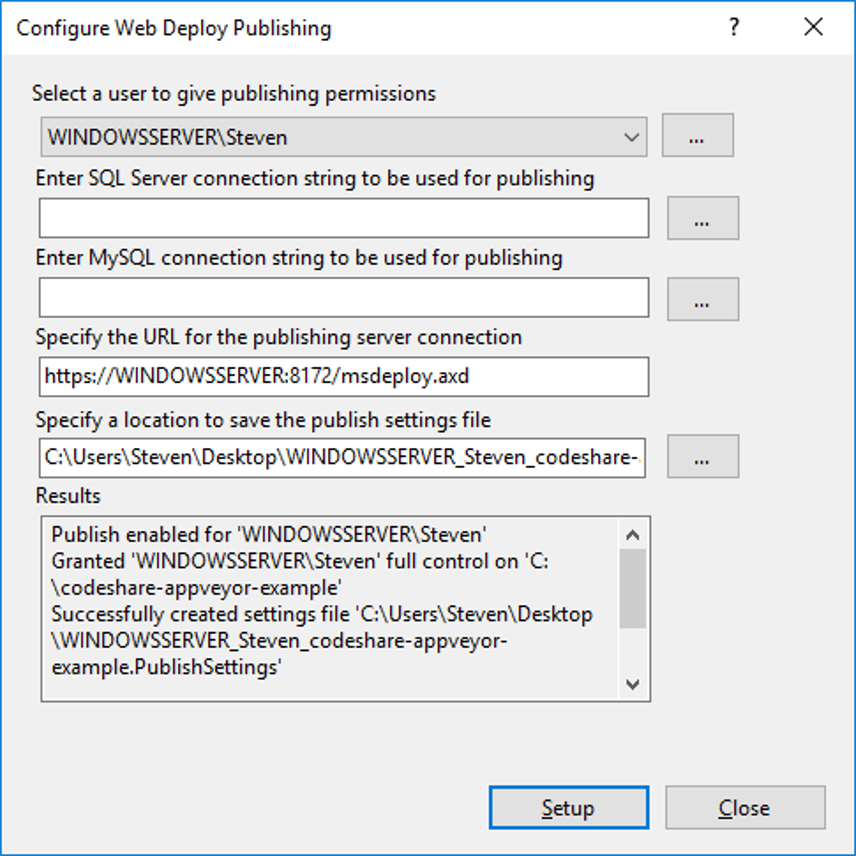Click the Setup button
The height and width of the screenshot is (856, 856).
[568, 808]
